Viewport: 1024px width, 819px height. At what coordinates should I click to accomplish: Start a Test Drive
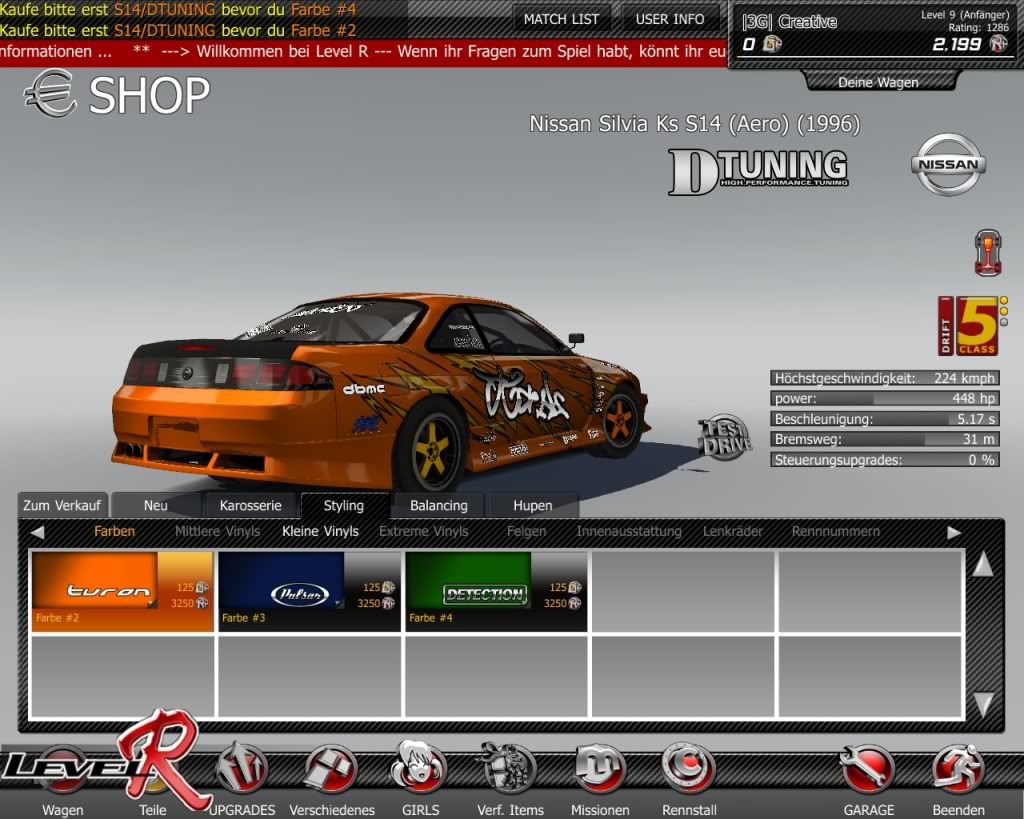pos(724,436)
